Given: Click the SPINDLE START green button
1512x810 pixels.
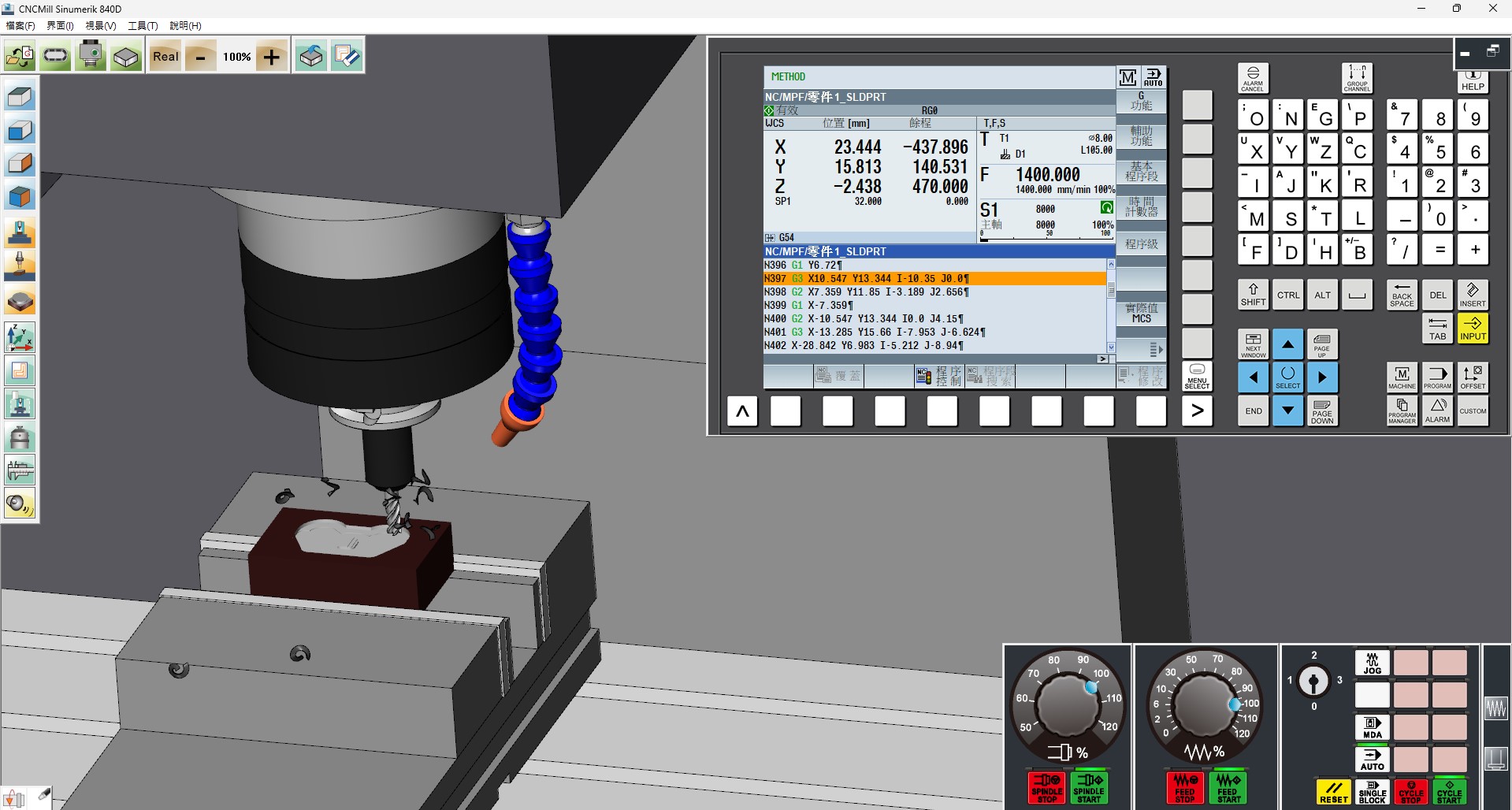Looking at the screenshot, I should tap(1089, 788).
